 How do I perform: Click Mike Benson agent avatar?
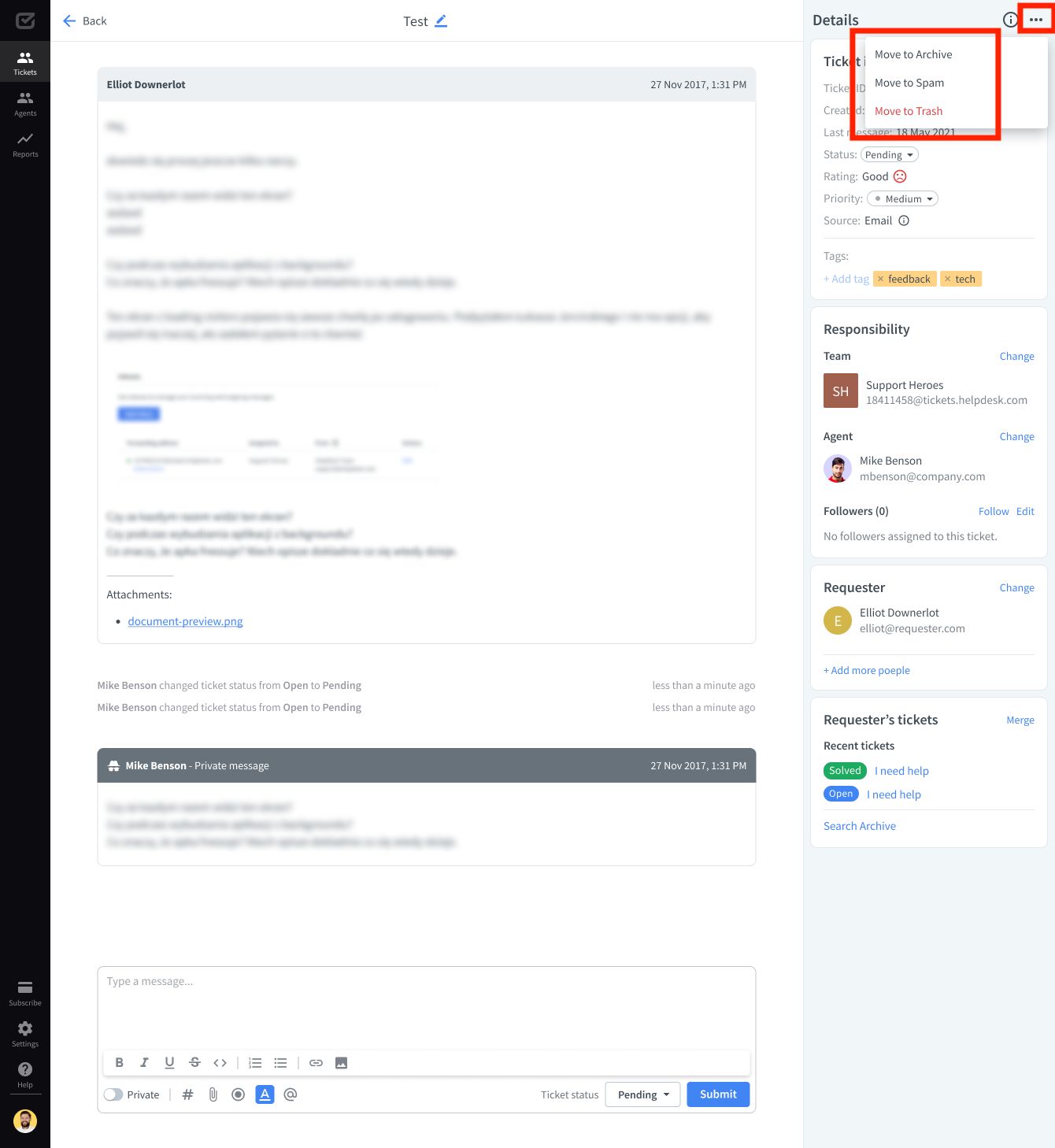[x=838, y=468]
